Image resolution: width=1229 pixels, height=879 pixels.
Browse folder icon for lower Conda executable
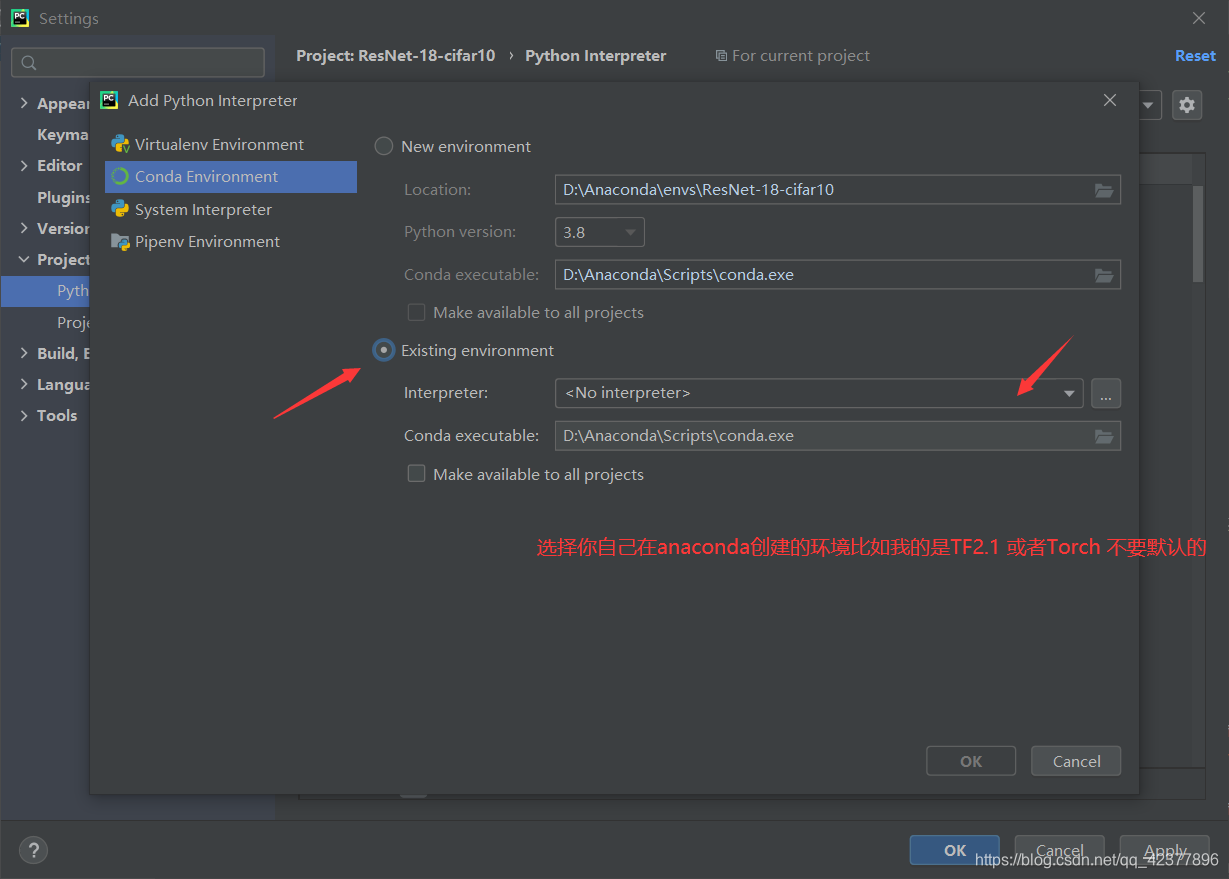(x=1104, y=436)
